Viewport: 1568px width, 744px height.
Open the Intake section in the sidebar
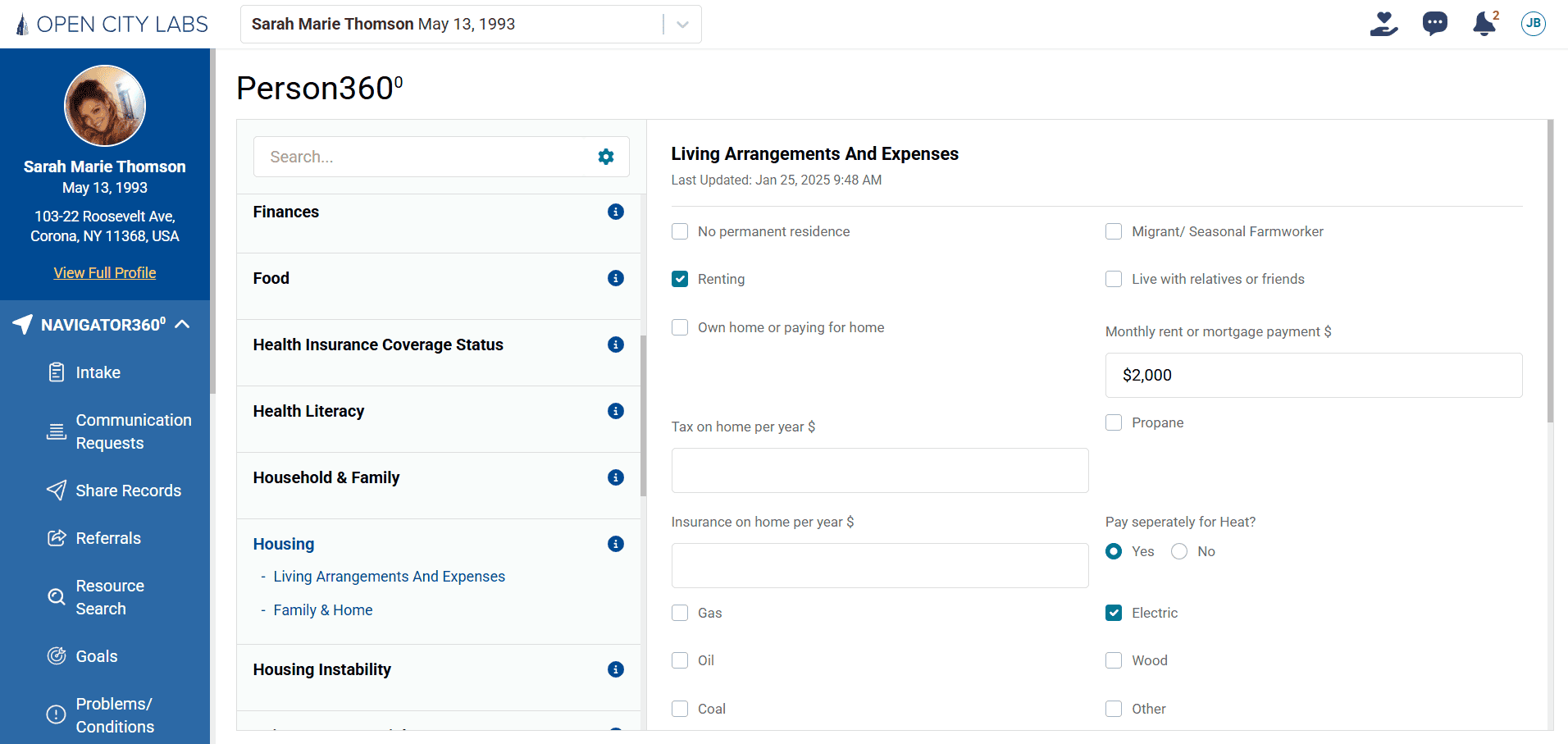(x=96, y=372)
